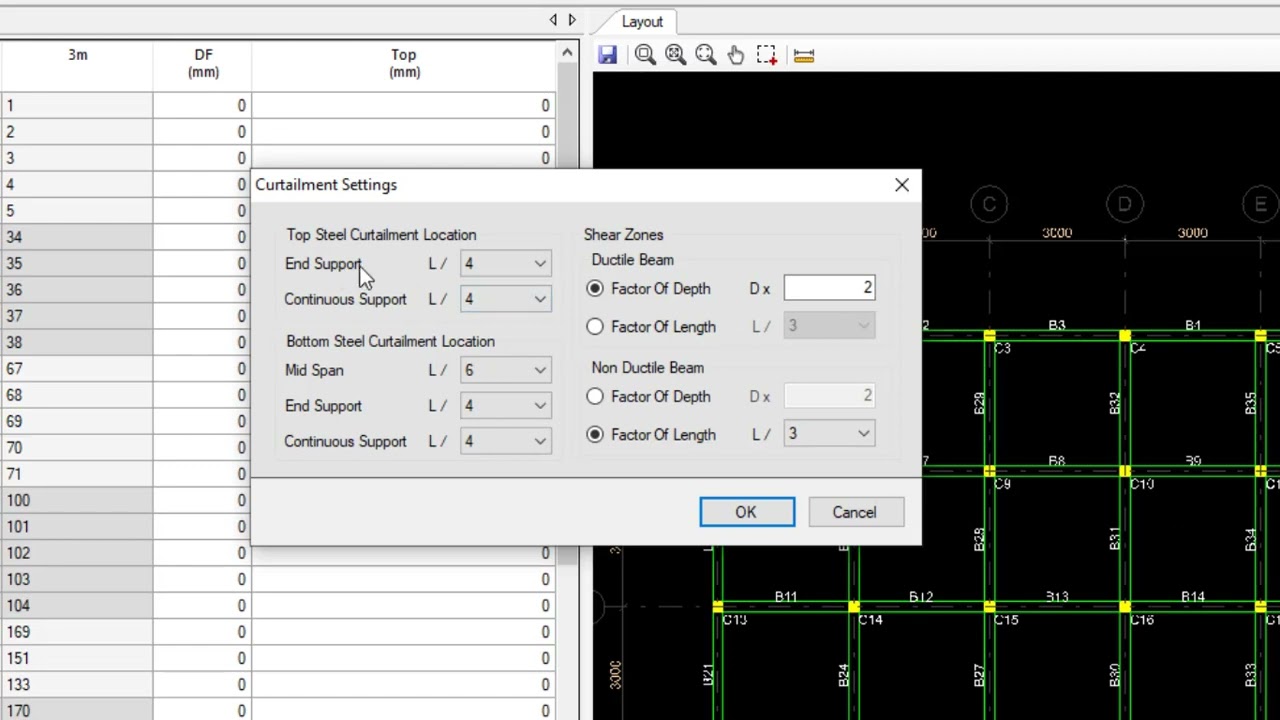Image resolution: width=1280 pixels, height=720 pixels.
Task: Select row 67 in beam table
Action: (x=76, y=369)
